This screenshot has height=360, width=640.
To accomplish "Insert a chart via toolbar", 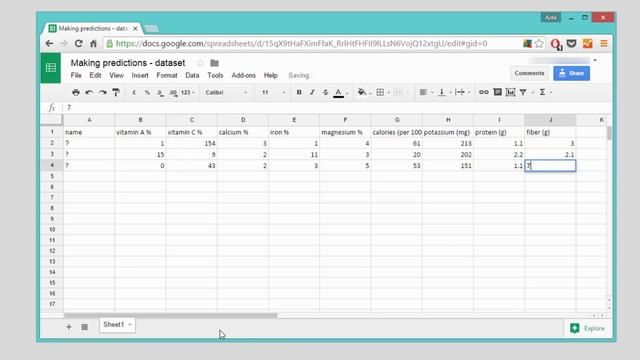I will [x=510, y=92].
